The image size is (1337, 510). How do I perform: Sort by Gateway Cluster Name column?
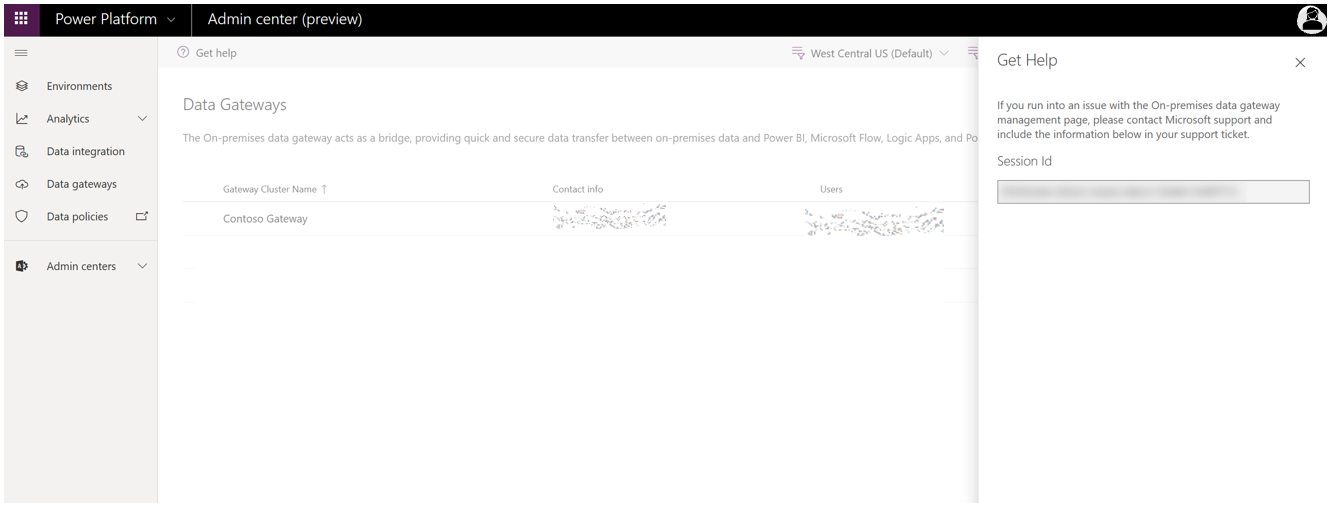click(x=270, y=189)
